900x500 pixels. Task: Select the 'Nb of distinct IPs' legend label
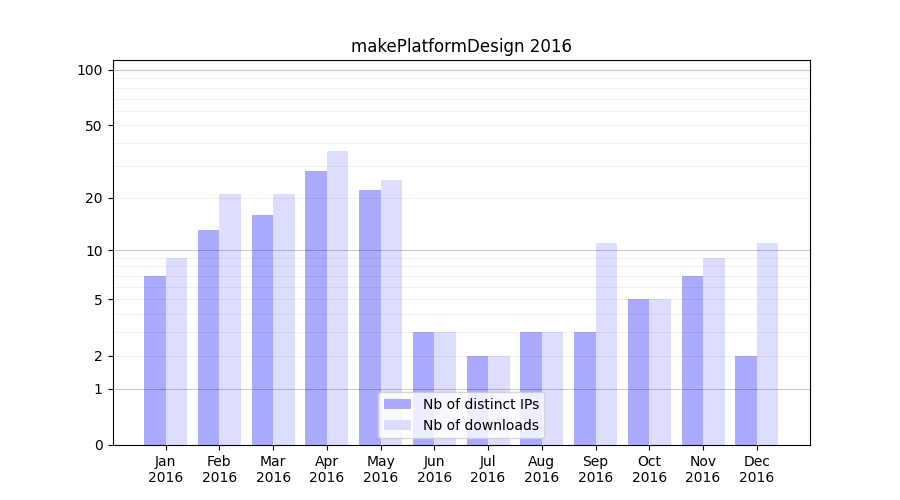[x=480, y=404]
